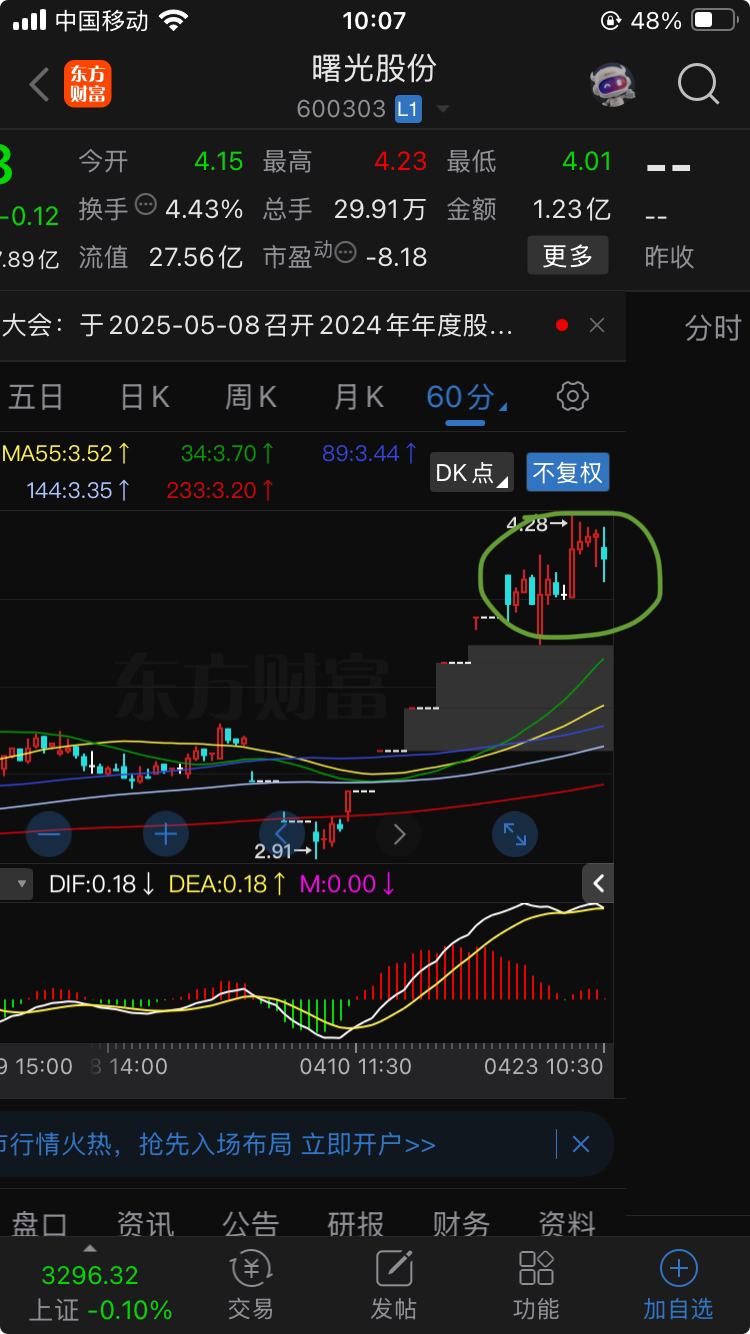The image size is (750, 1334).
Task: Tap the 34:3.70 moving average label
Action: (227, 453)
